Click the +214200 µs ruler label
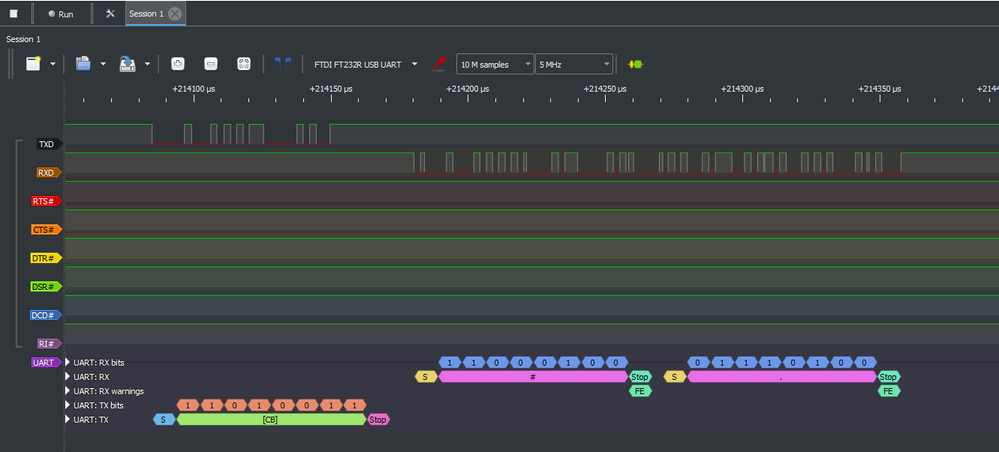This screenshot has width=999, height=452. [x=468, y=89]
